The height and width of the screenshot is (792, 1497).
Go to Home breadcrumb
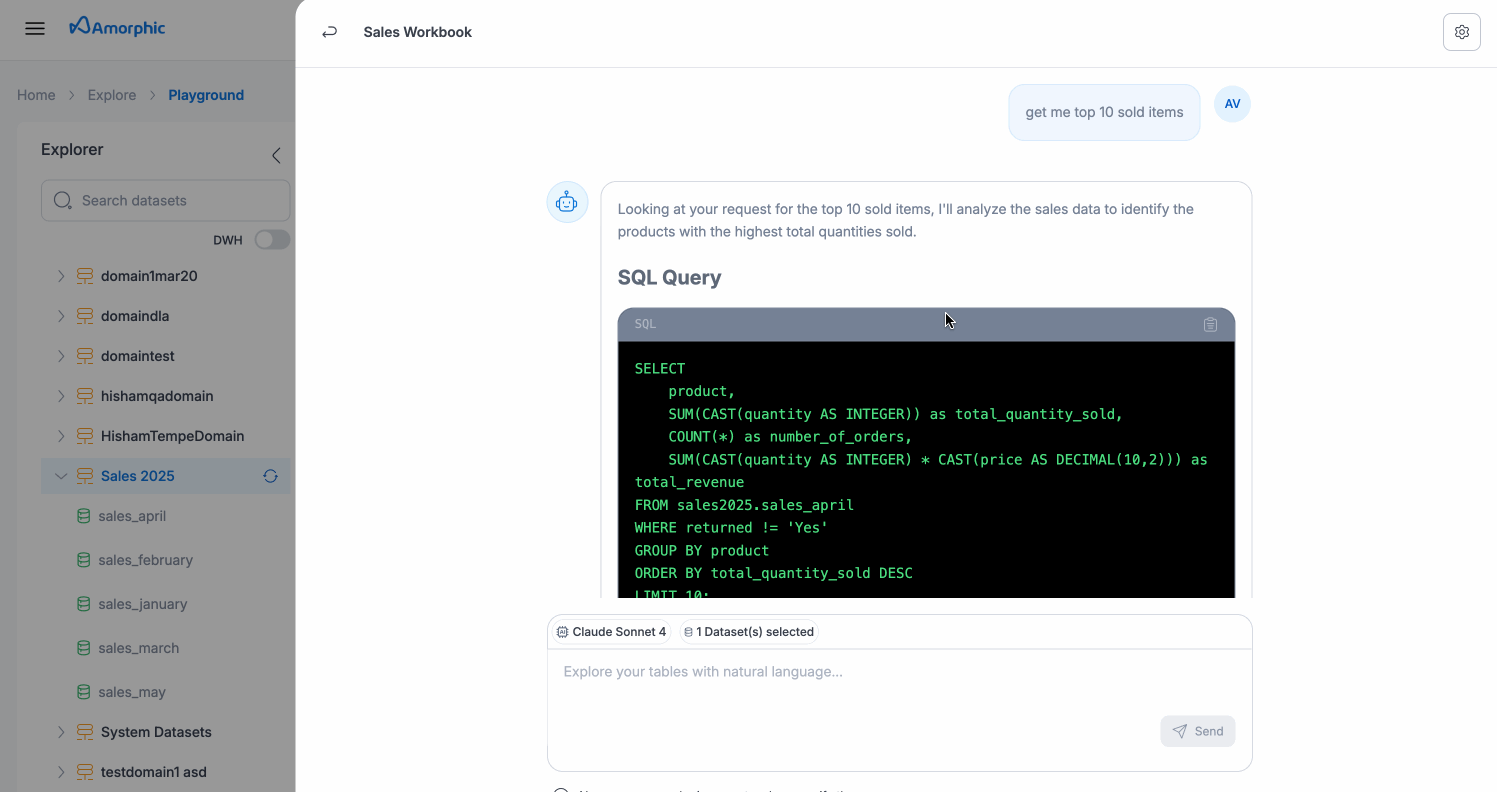pos(36,95)
